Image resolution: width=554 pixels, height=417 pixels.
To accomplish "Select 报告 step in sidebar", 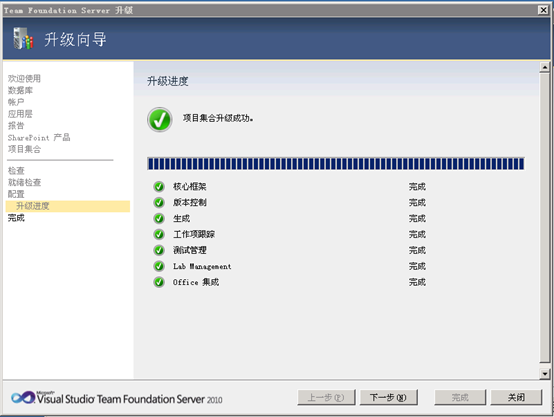I will 16,125.
